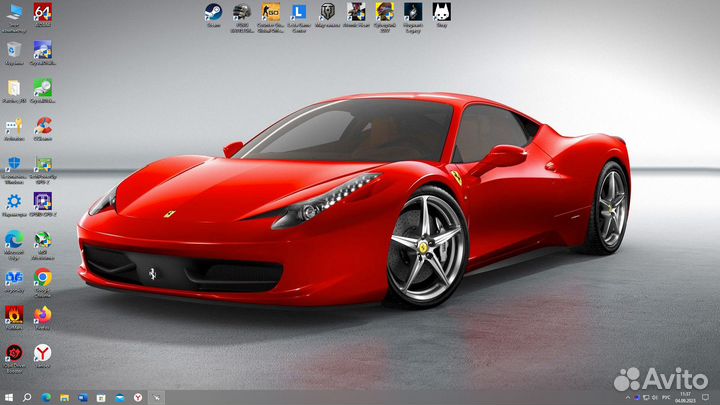Open the Windows Start menu
This screenshot has height=405, width=720.
(9, 398)
